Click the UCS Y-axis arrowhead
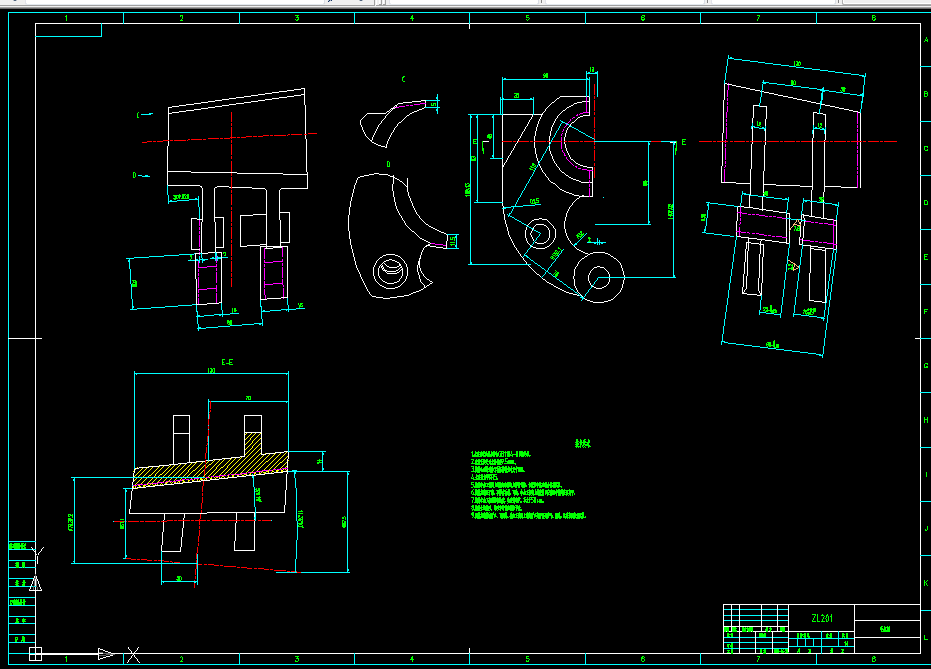Screen dimensions: 931x669 (36, 584)
